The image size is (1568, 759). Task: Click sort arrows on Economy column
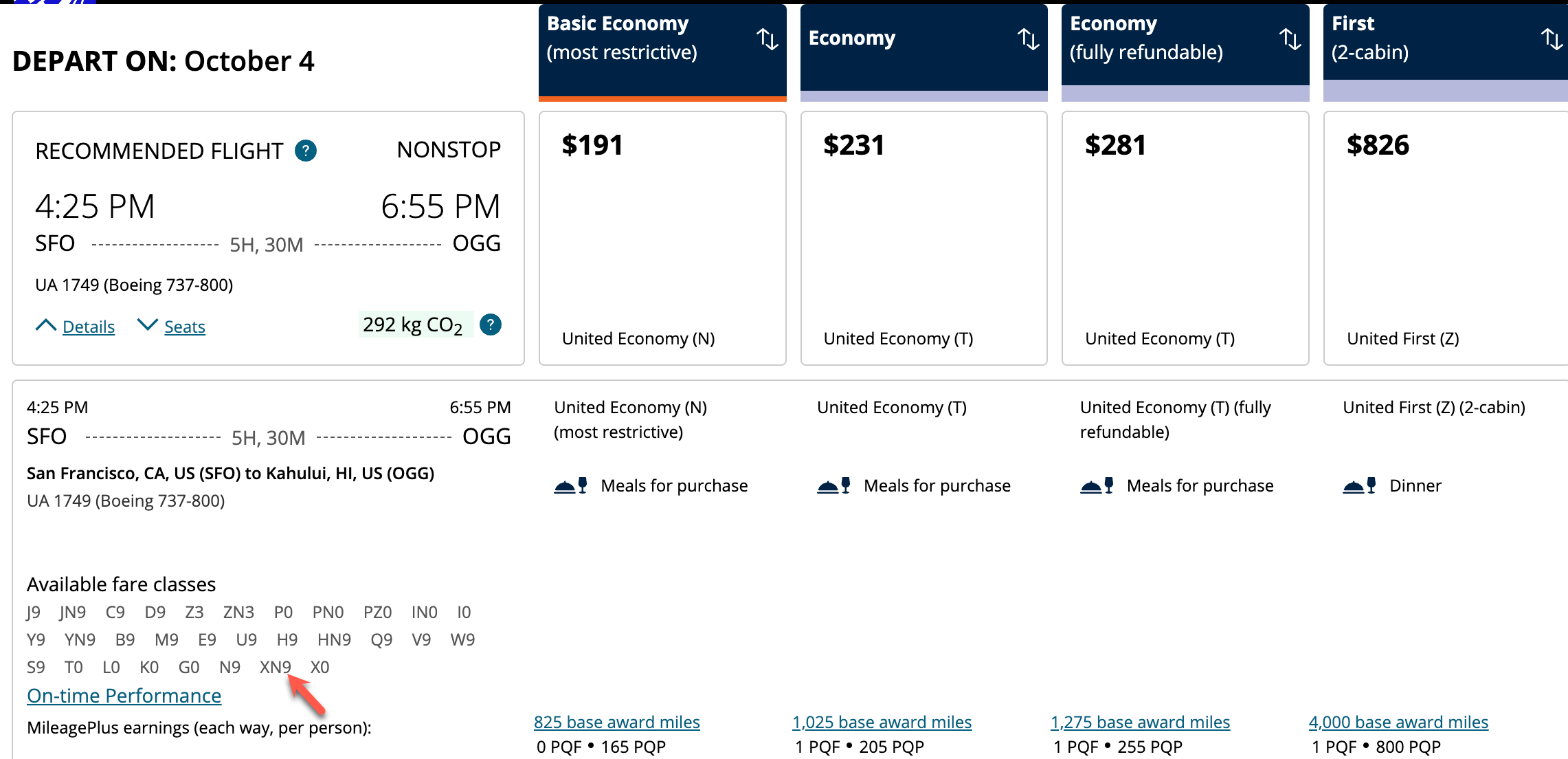[x=1028, y=38]
